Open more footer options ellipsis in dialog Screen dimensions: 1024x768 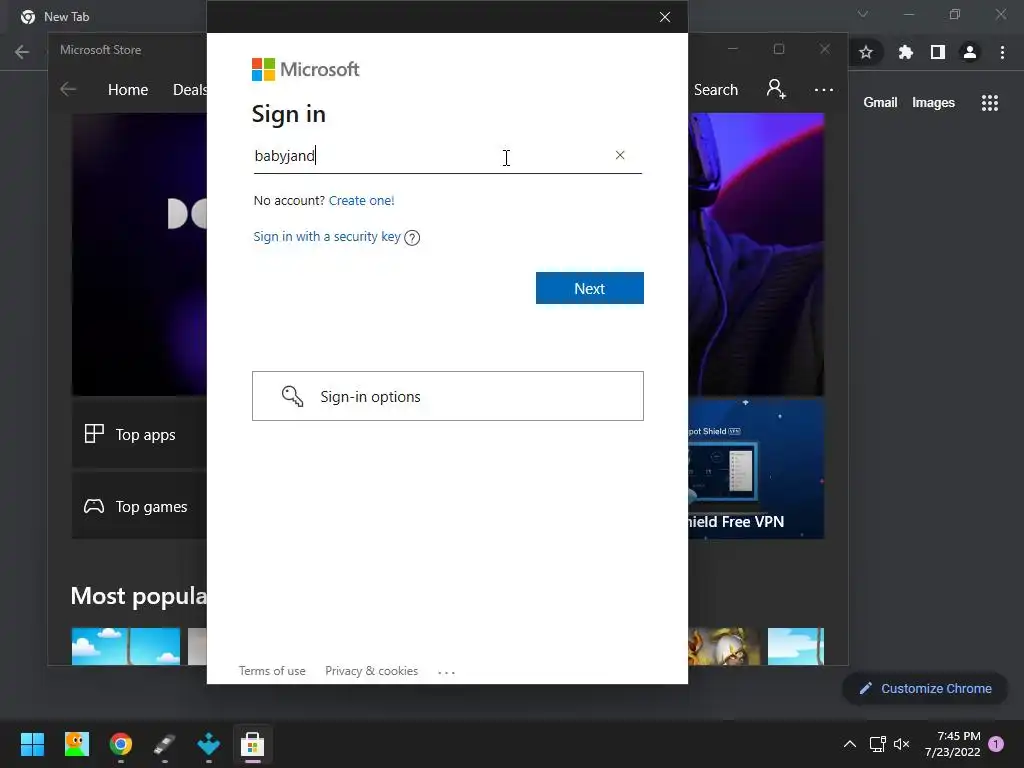coord(446,672)
